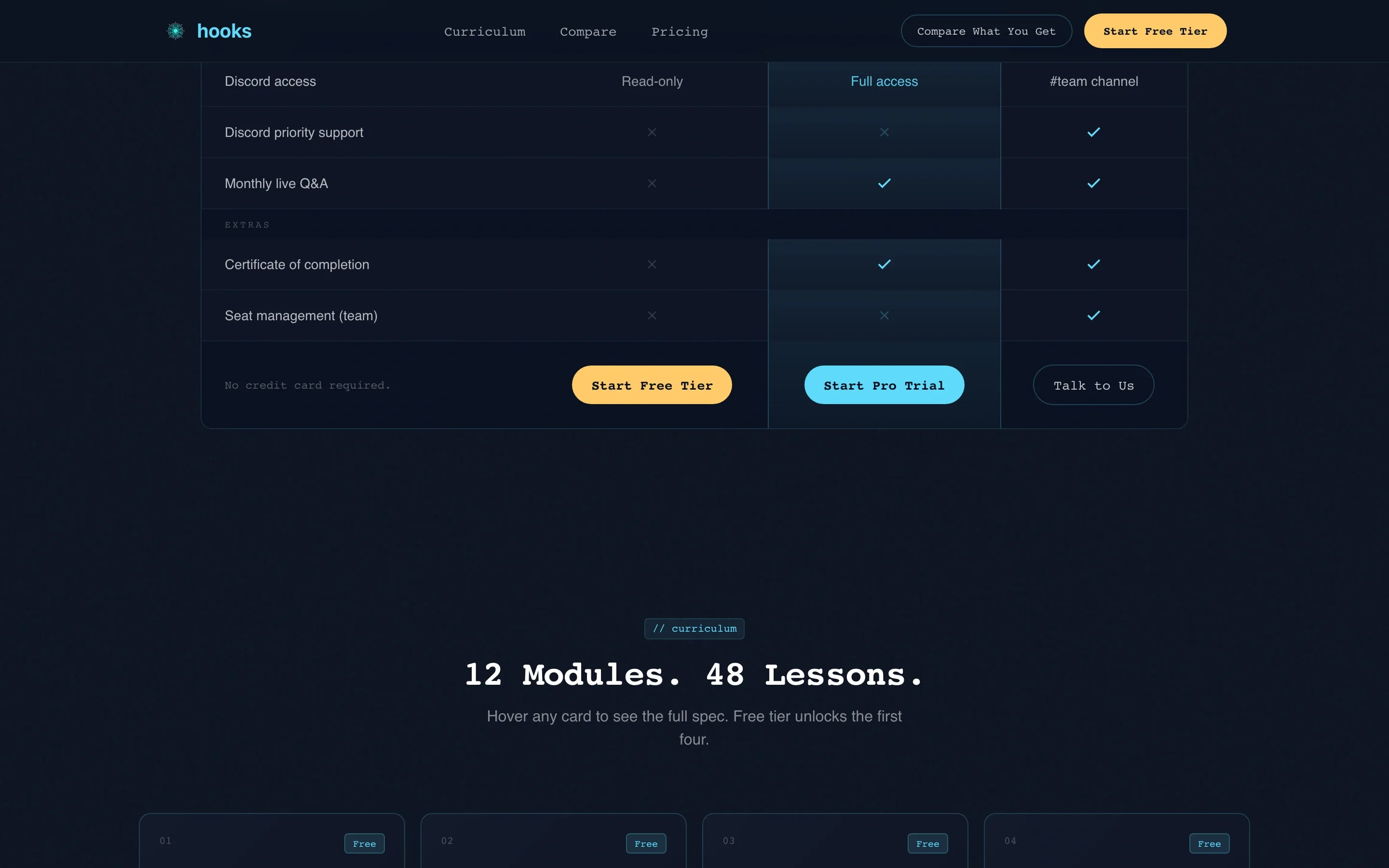Click the Free badge on card 01
The height and width of the screenshot is (868, 1389).
365,843
